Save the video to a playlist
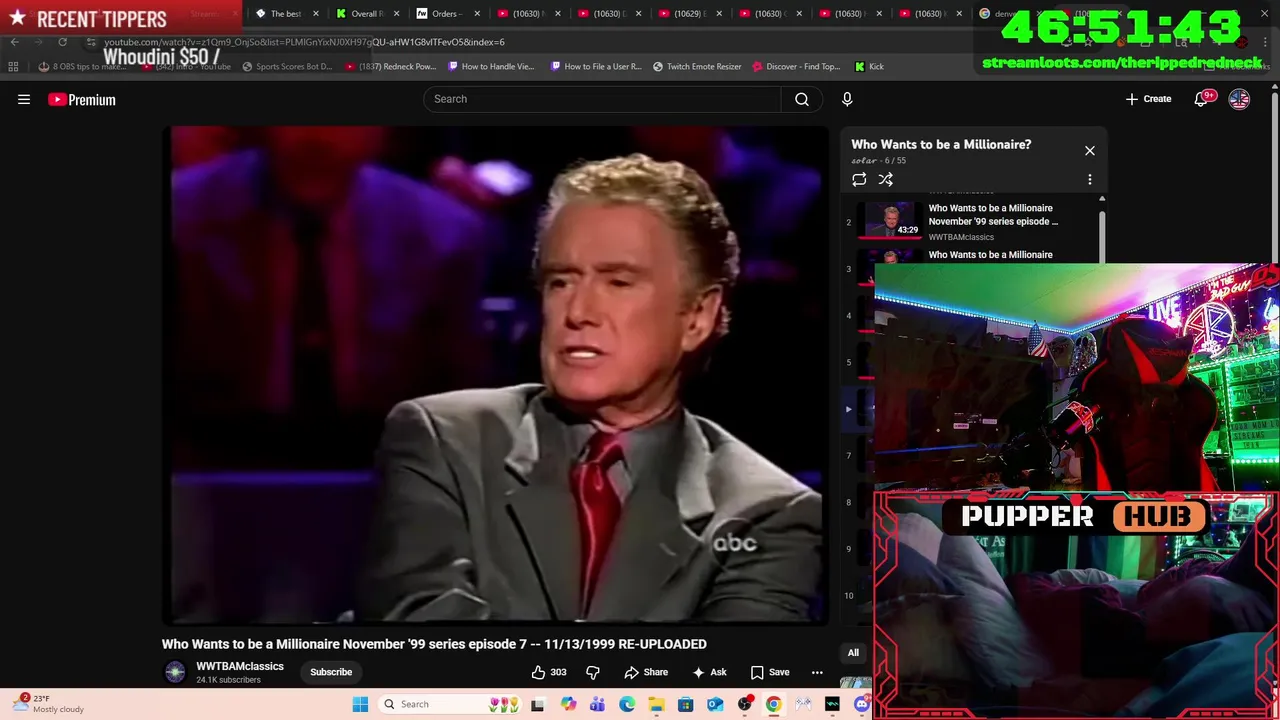The image size is (1280, 720). 770,672
